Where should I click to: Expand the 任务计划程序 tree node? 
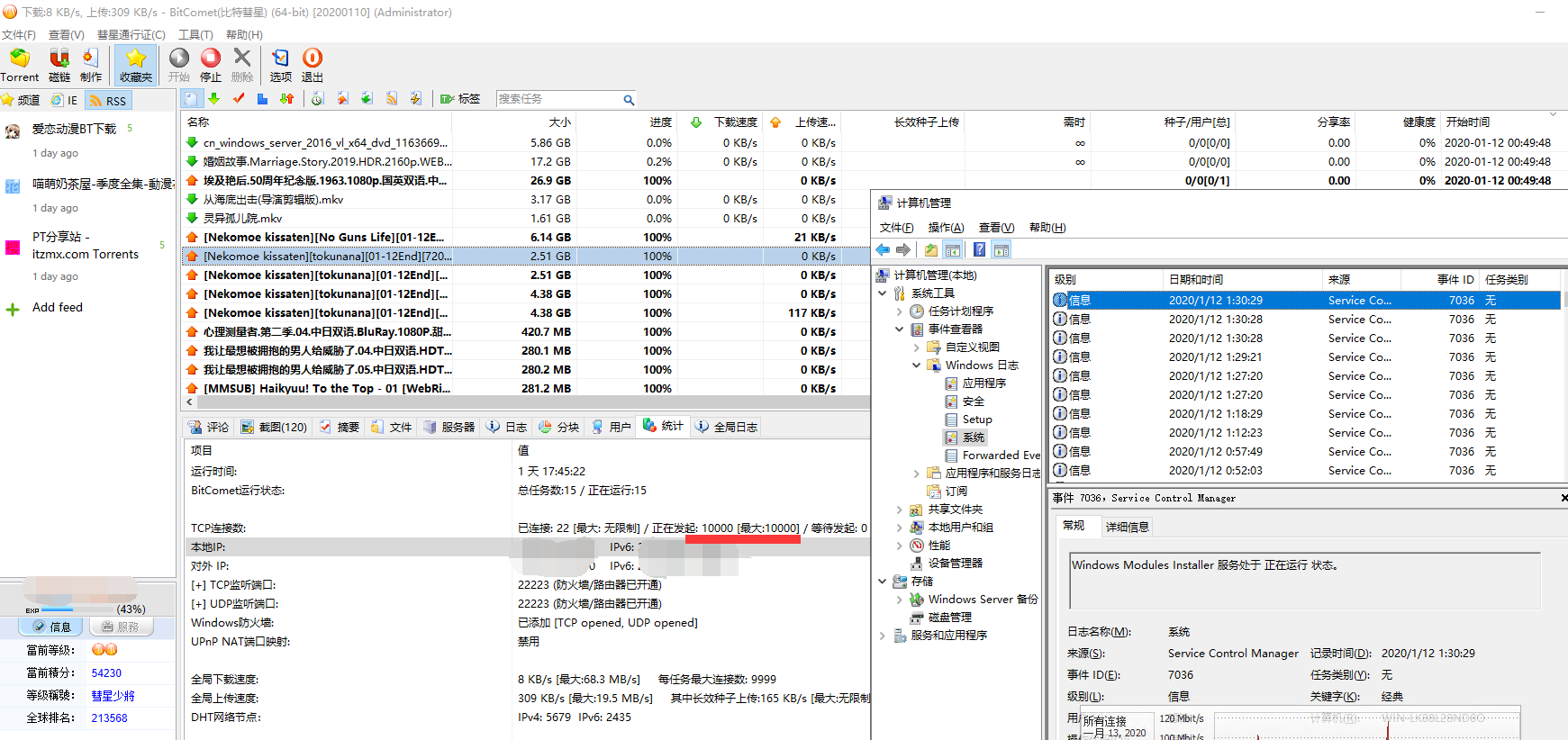899,311
